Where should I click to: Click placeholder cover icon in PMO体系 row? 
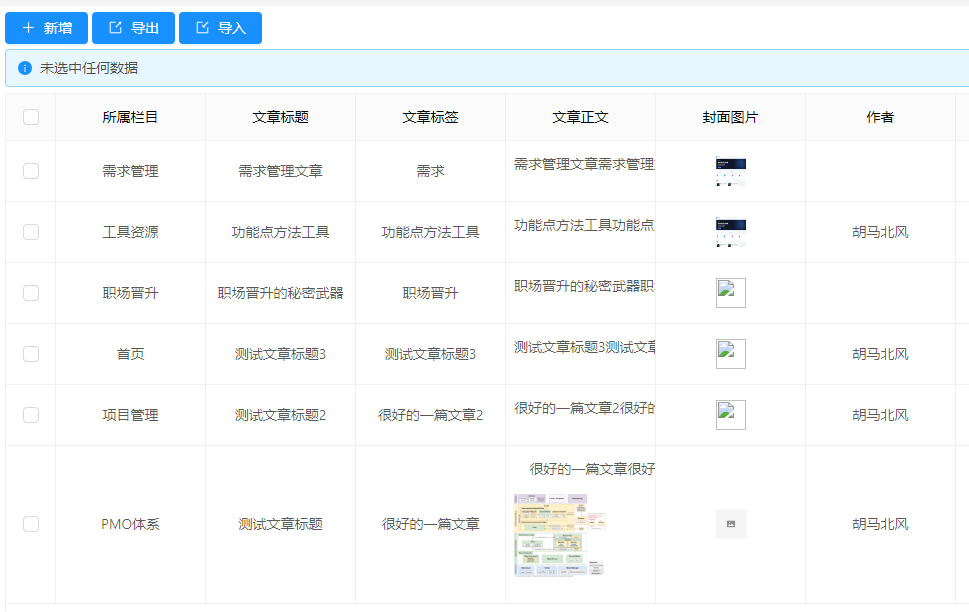tap(730, 524)
